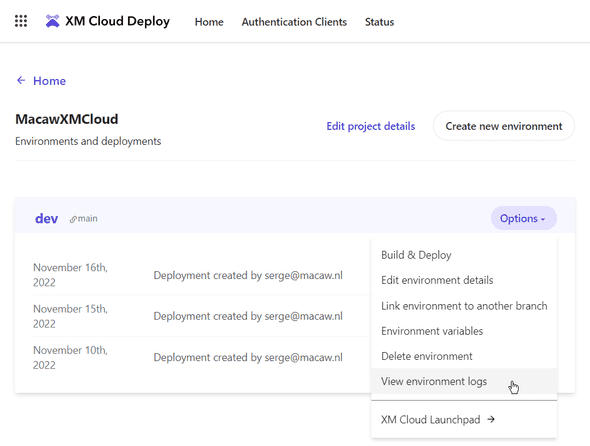Click Create new environment button

point(504,126)
